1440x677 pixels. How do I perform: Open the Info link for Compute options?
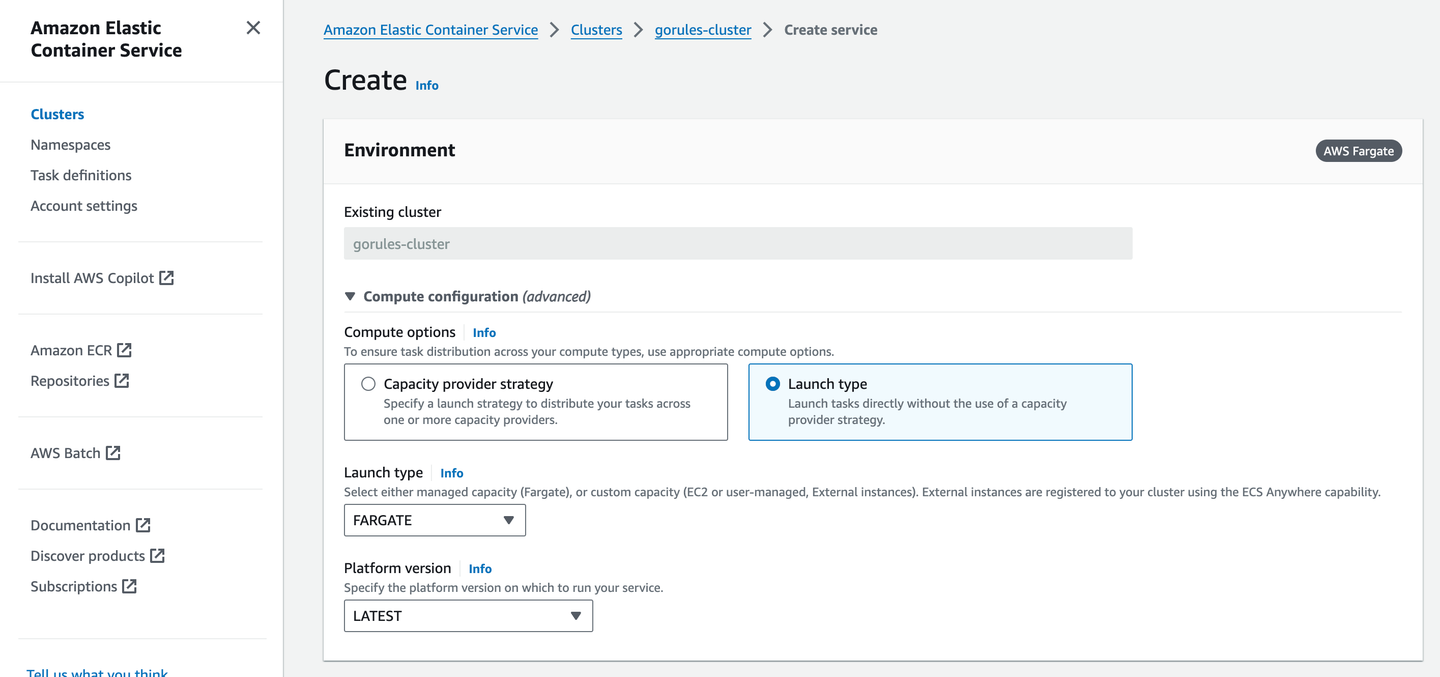point(484,332)
